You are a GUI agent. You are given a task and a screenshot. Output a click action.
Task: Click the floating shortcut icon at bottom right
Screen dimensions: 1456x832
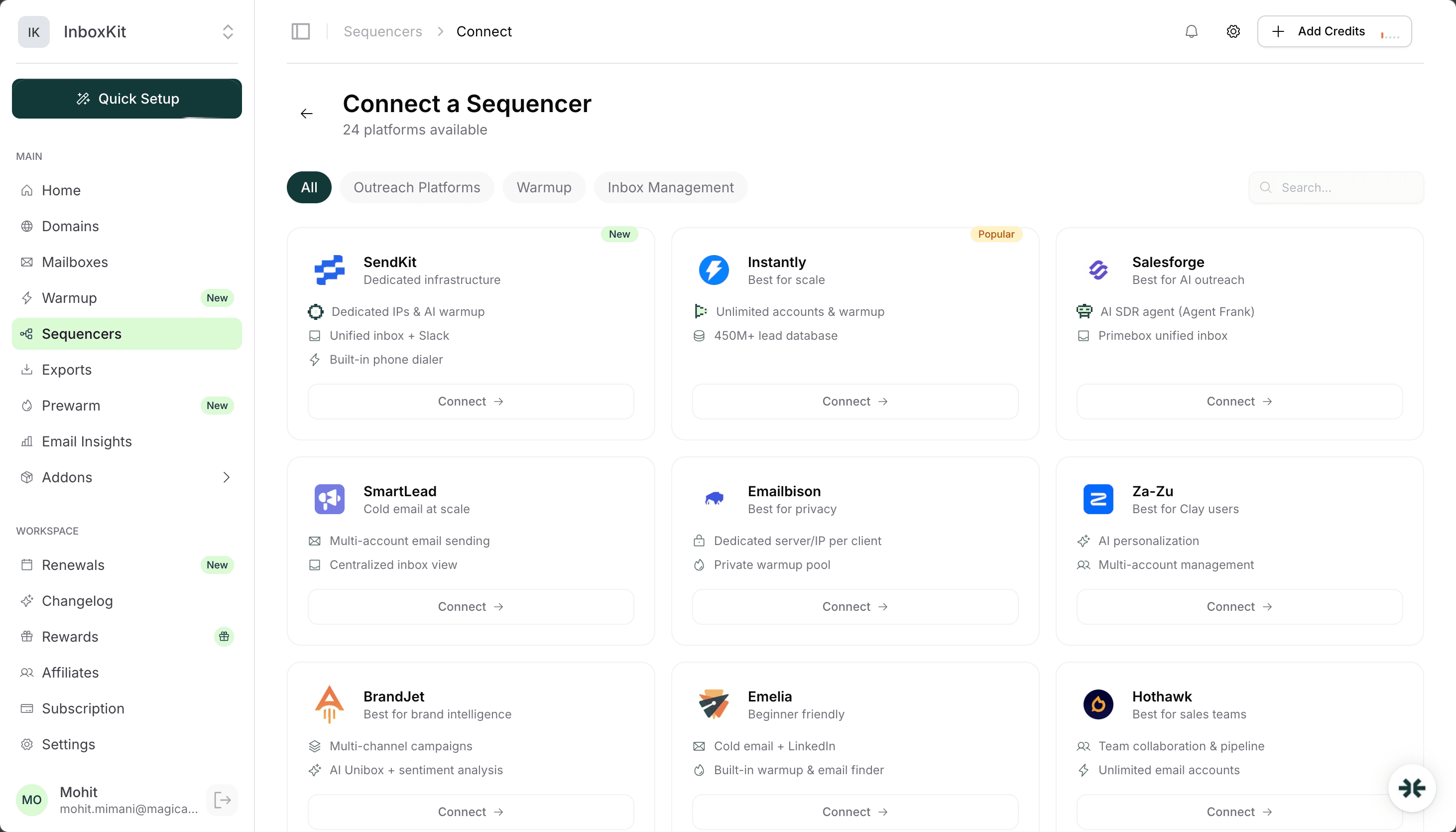tap(1412, 788)
